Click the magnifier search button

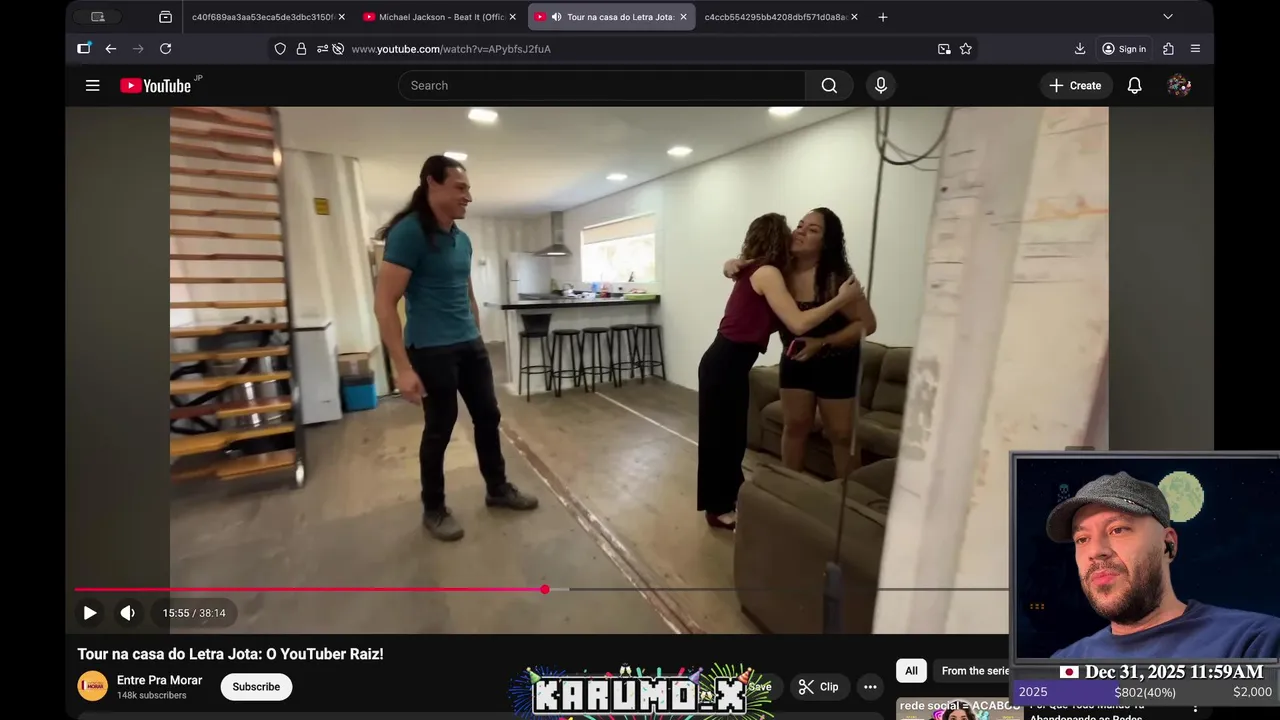(x=829, y=86)
